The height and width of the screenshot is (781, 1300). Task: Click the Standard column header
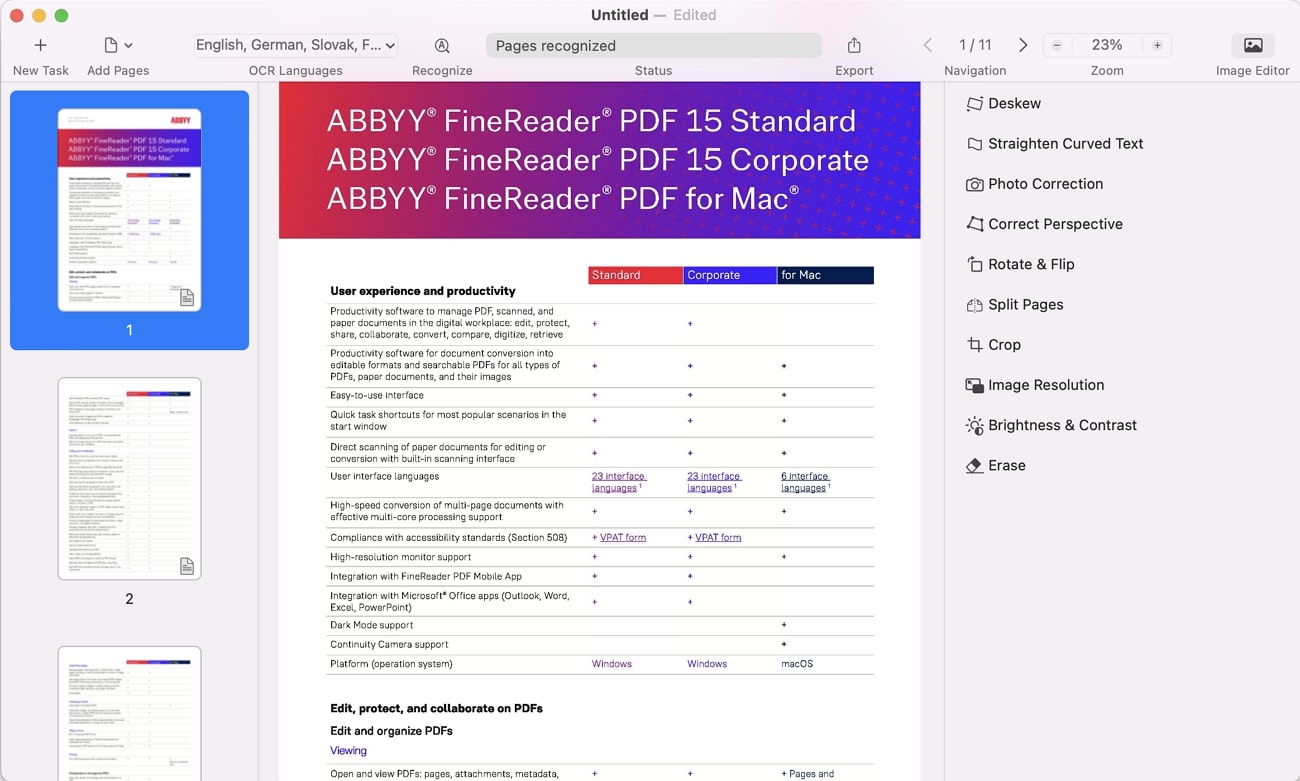(x=636, y=275)
